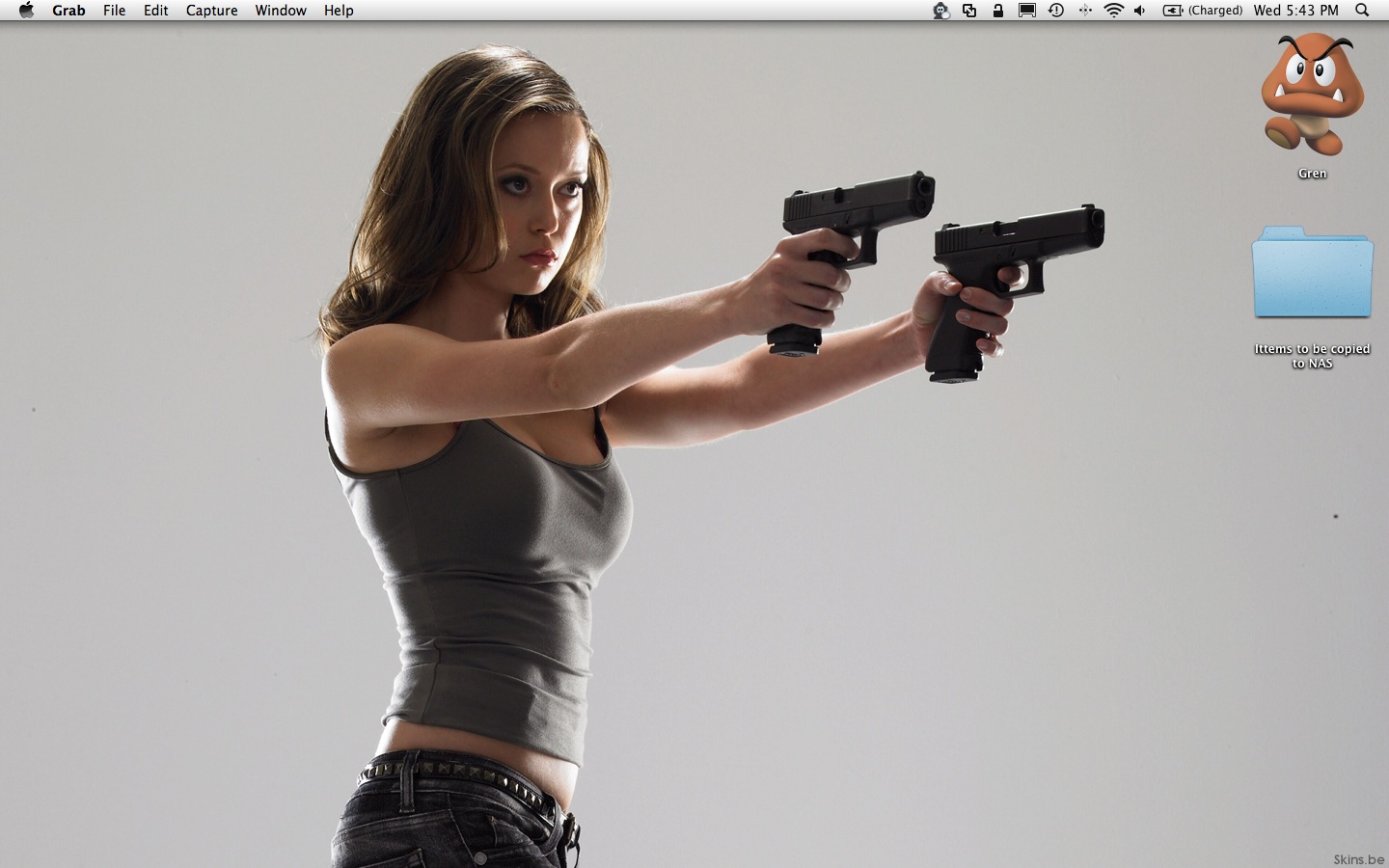
Task: Open the Apple menu
Action: [x=26, y=10]
